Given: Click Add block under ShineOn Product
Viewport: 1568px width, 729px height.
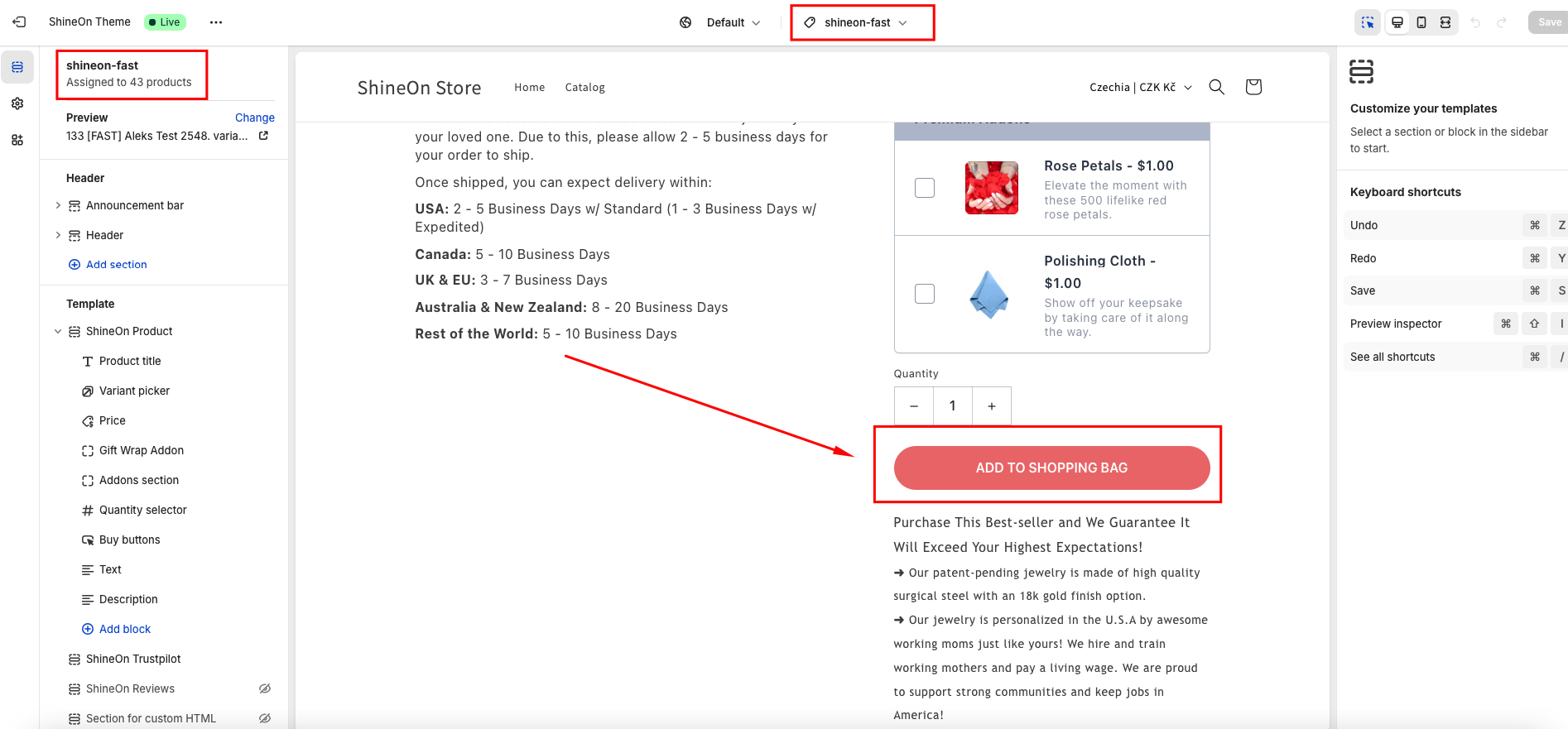Looking at the screenshot, I should [117, 629].
